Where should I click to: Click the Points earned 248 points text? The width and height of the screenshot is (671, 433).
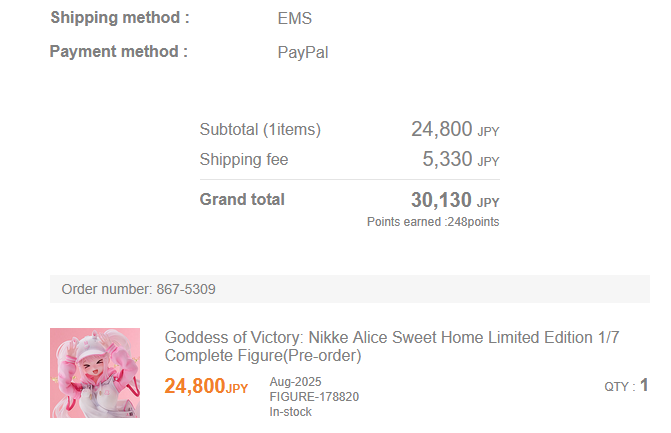coord(432,222)
